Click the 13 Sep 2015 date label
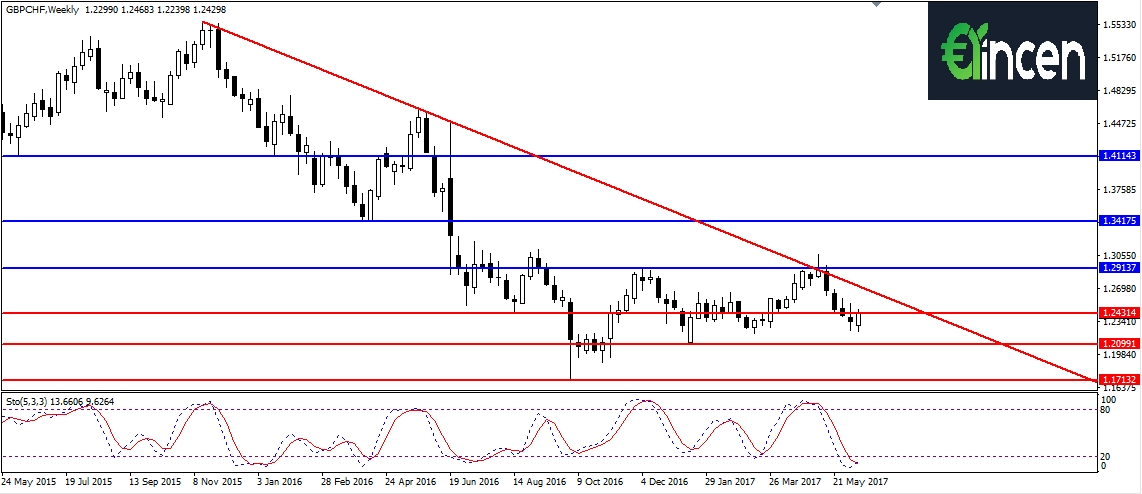Viewport: 1142px width, 494px height. click(155, 482)
